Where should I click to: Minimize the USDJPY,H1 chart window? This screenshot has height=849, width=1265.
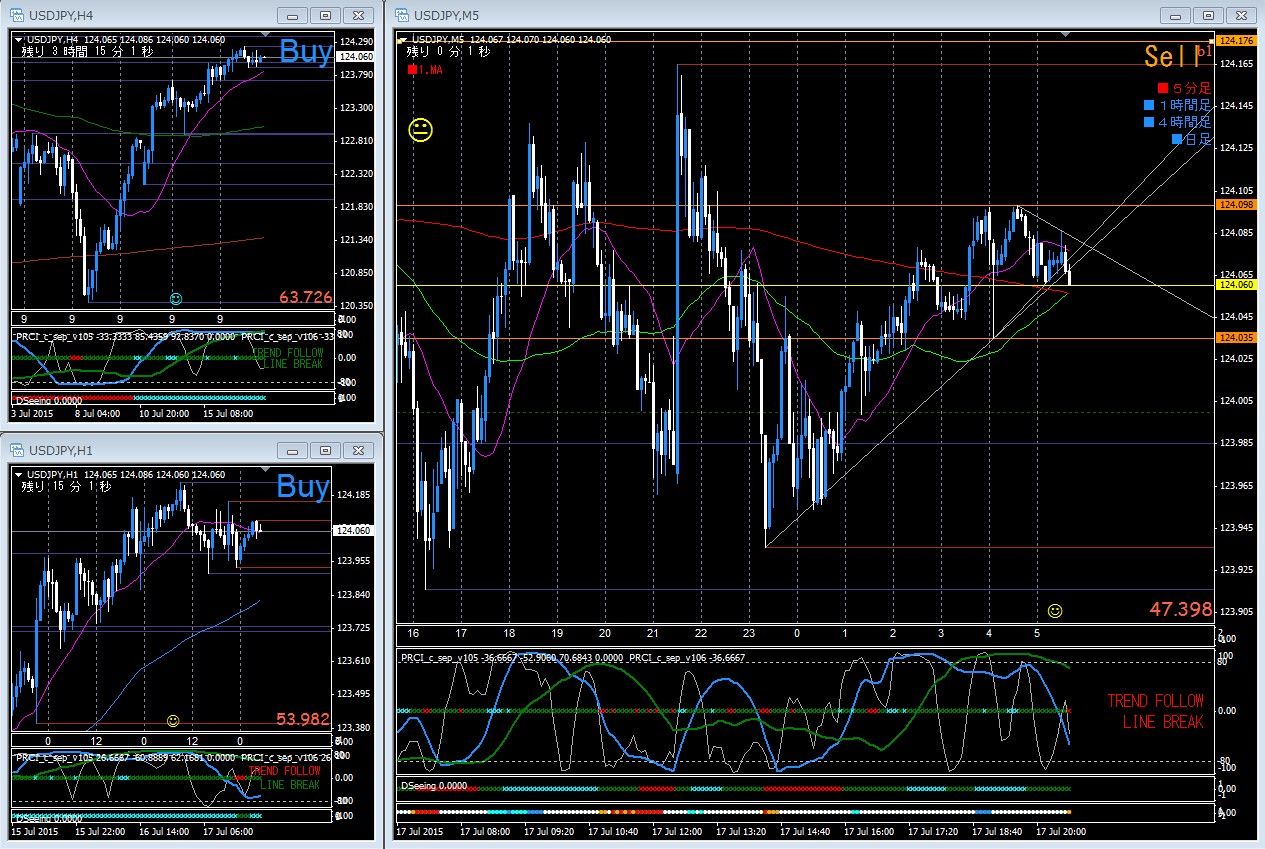(292, 449)
